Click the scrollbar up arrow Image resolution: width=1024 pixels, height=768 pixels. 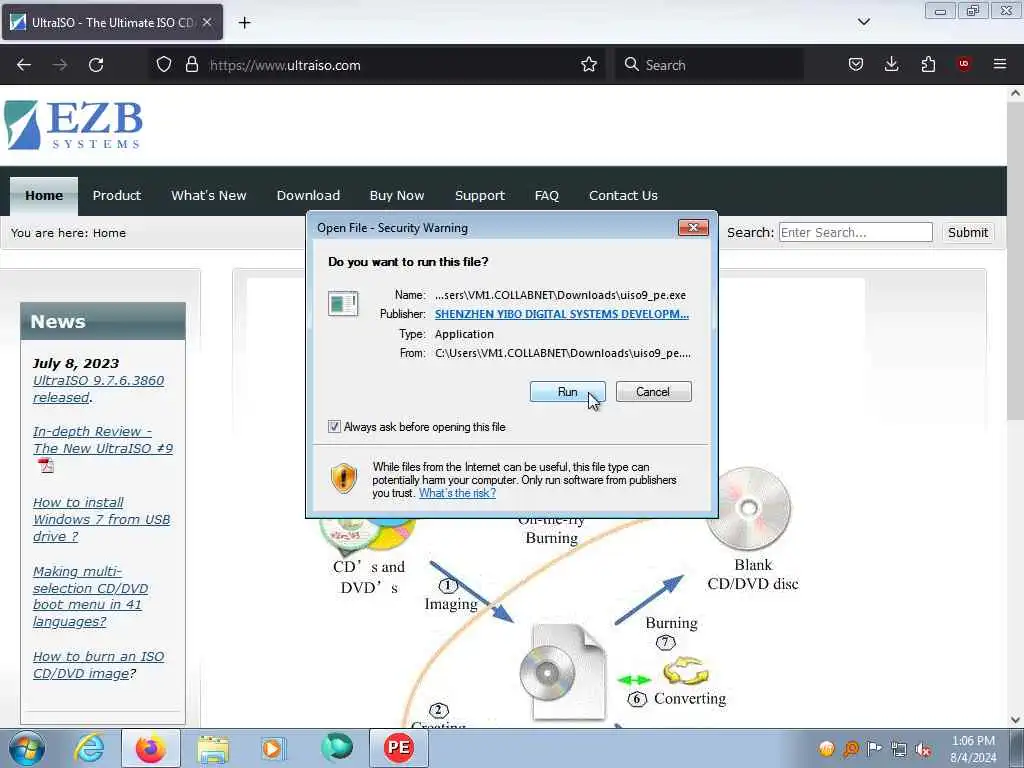(1015, 93)
